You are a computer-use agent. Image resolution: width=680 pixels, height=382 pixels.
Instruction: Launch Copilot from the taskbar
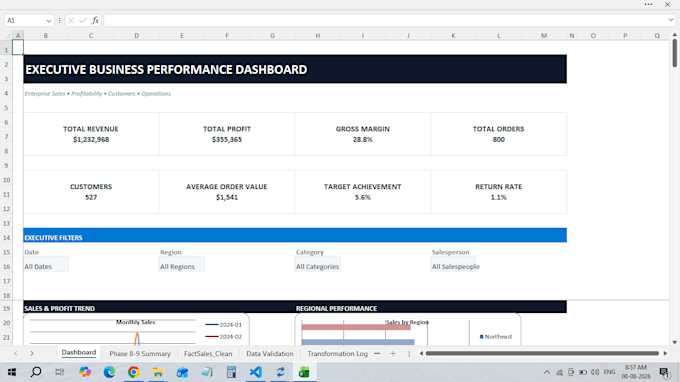[x=85, y=372]
